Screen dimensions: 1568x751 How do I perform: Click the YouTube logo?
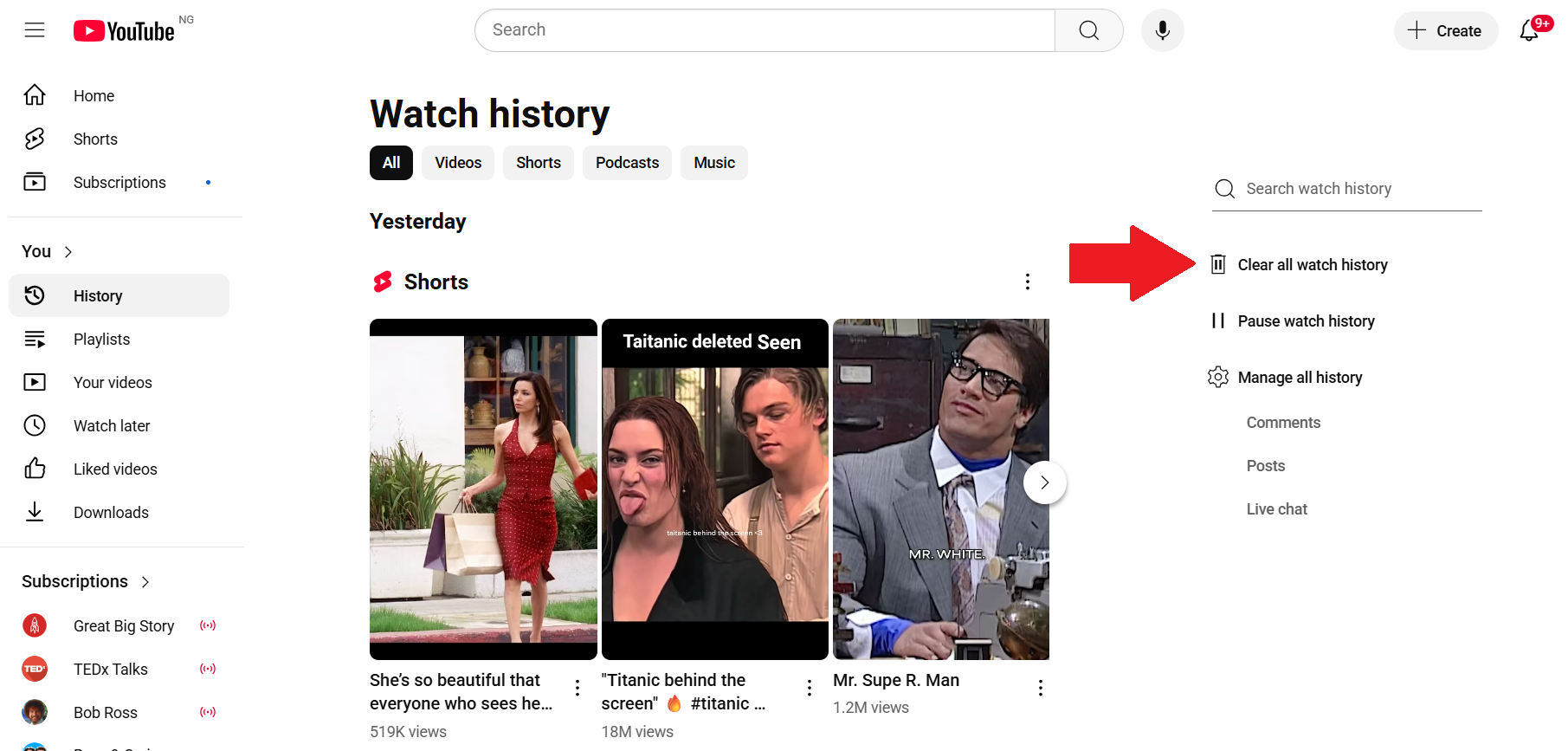coord(124,31)
